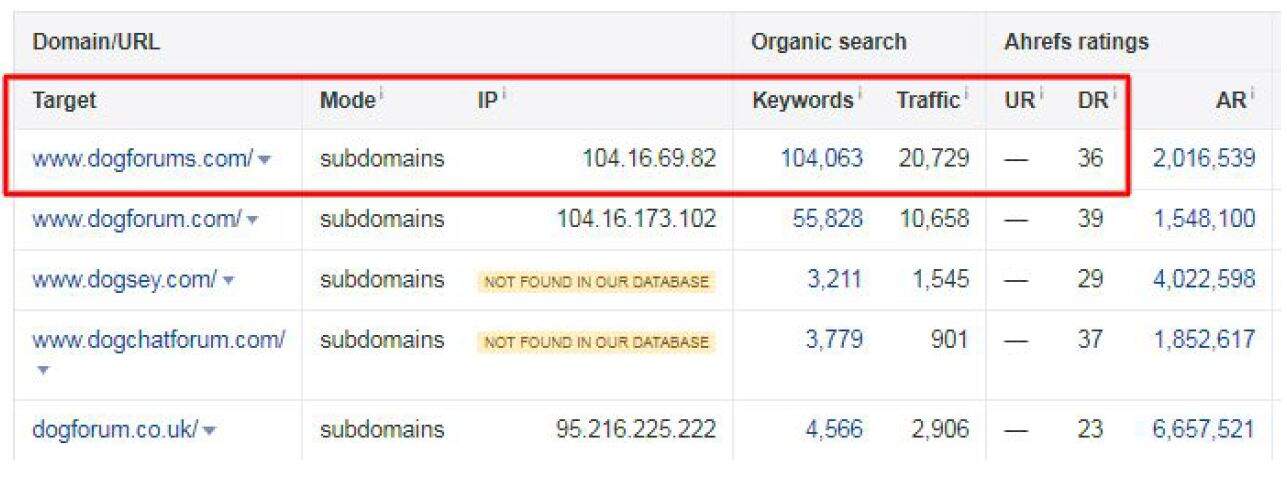Open dropdown arrow next to www.dogforum.com
This screenshot has width=1287, height=480.
pos(253,221)
